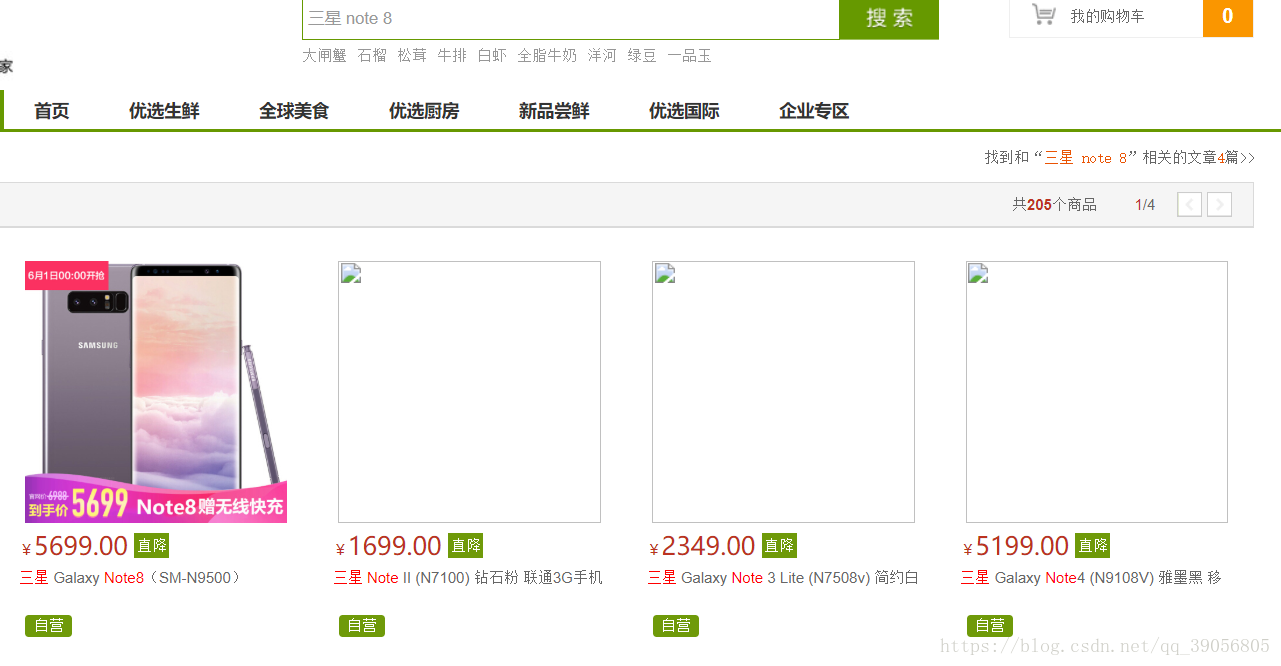Open the broken image of Note II N7100

coord(469,392)
